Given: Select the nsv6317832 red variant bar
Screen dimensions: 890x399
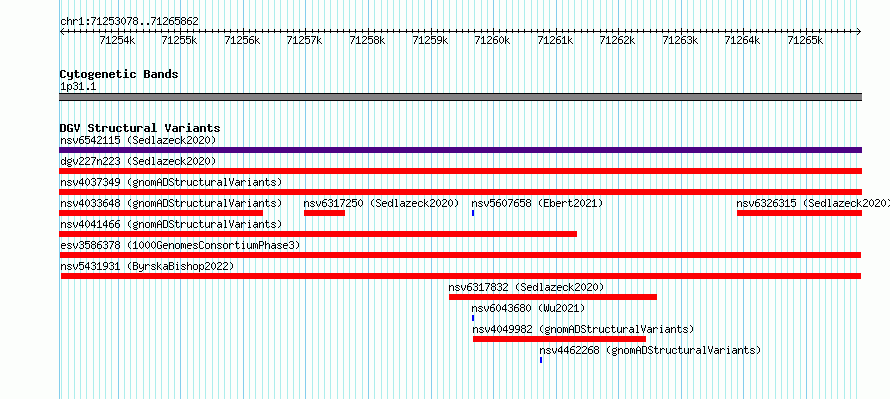Looking at the screenshot, I should click(x=553, y=297).
